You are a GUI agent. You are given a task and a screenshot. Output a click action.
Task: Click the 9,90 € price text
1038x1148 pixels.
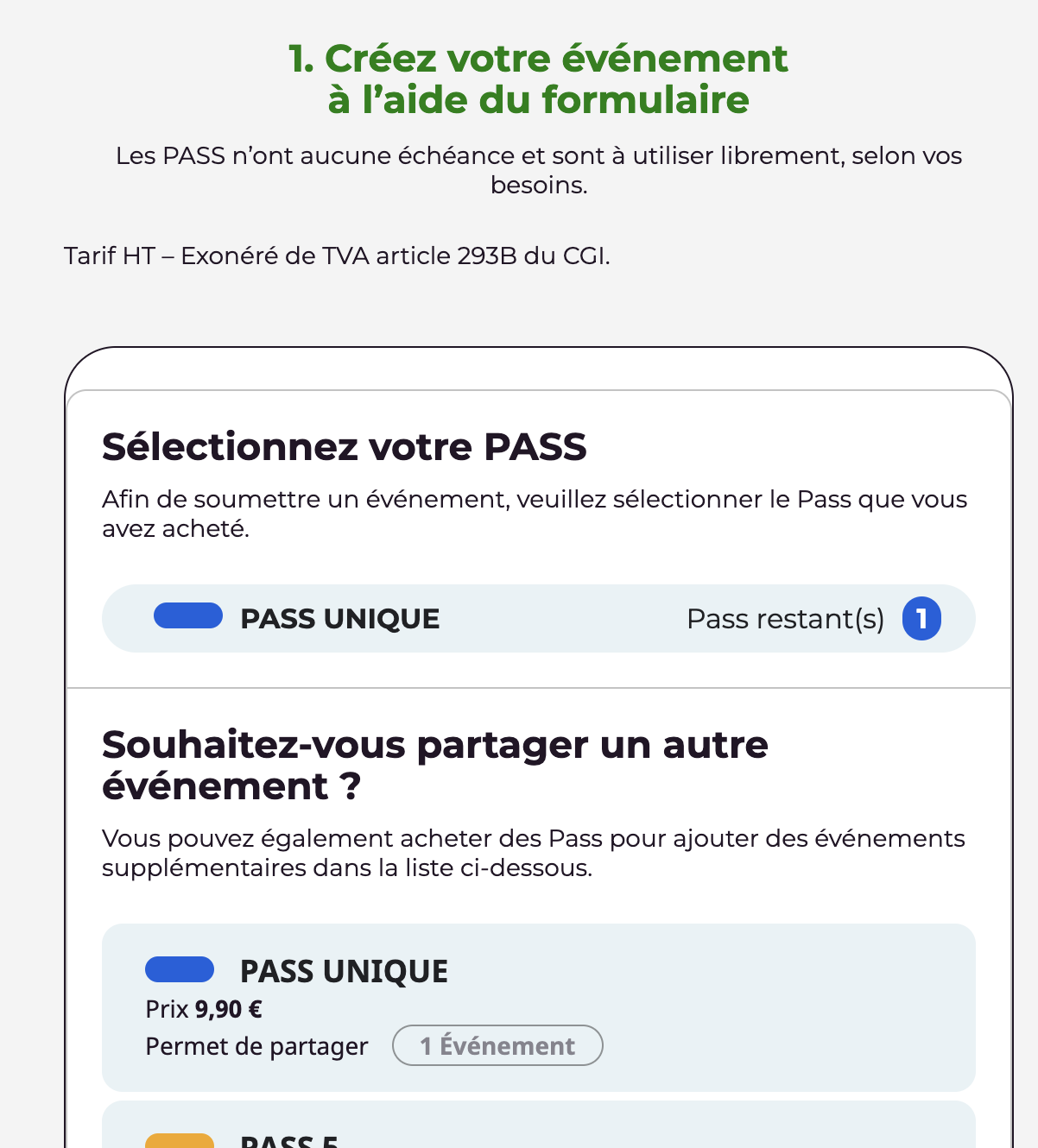pos(229,1009)
